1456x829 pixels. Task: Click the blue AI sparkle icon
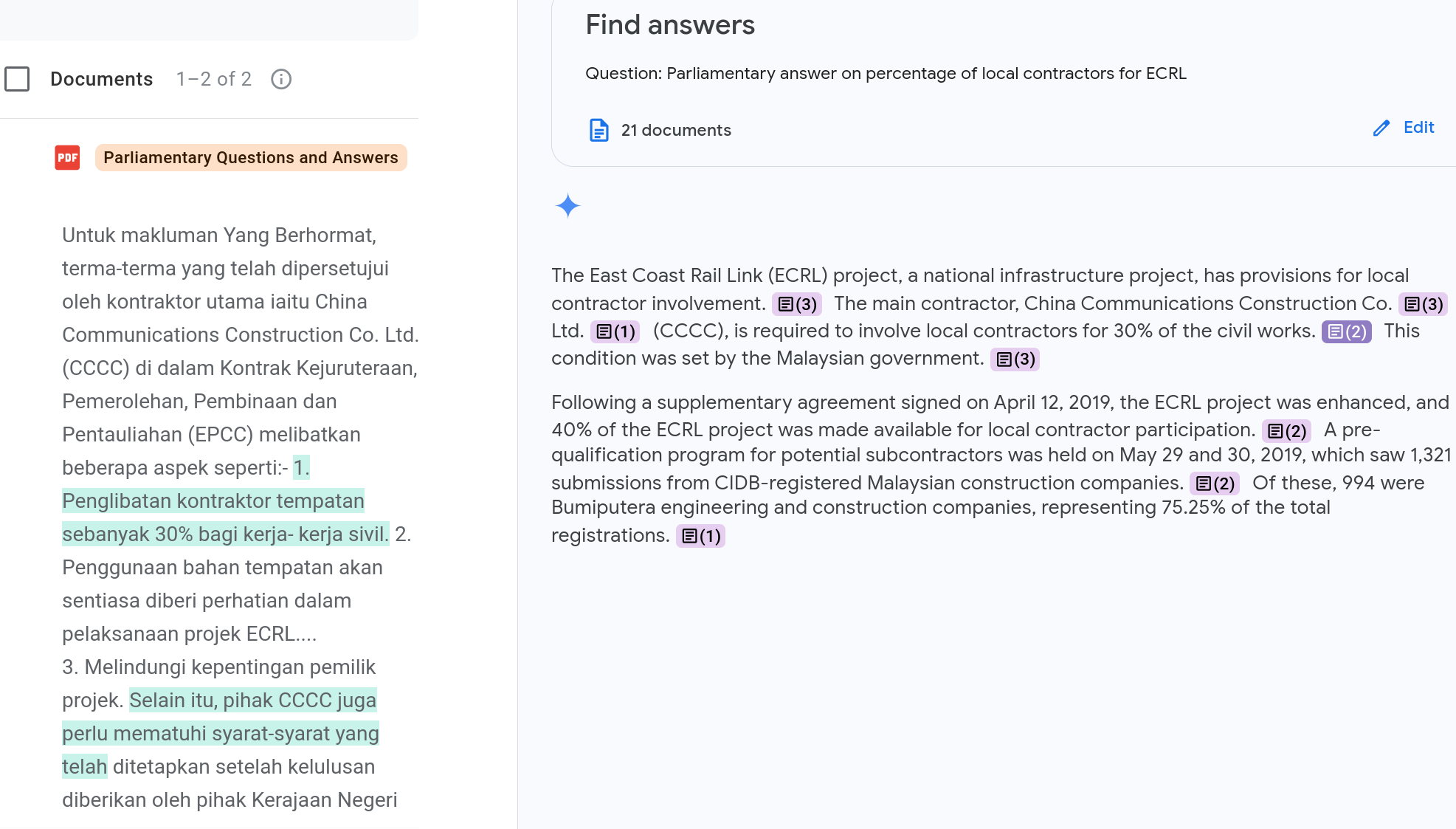[567, 206]
